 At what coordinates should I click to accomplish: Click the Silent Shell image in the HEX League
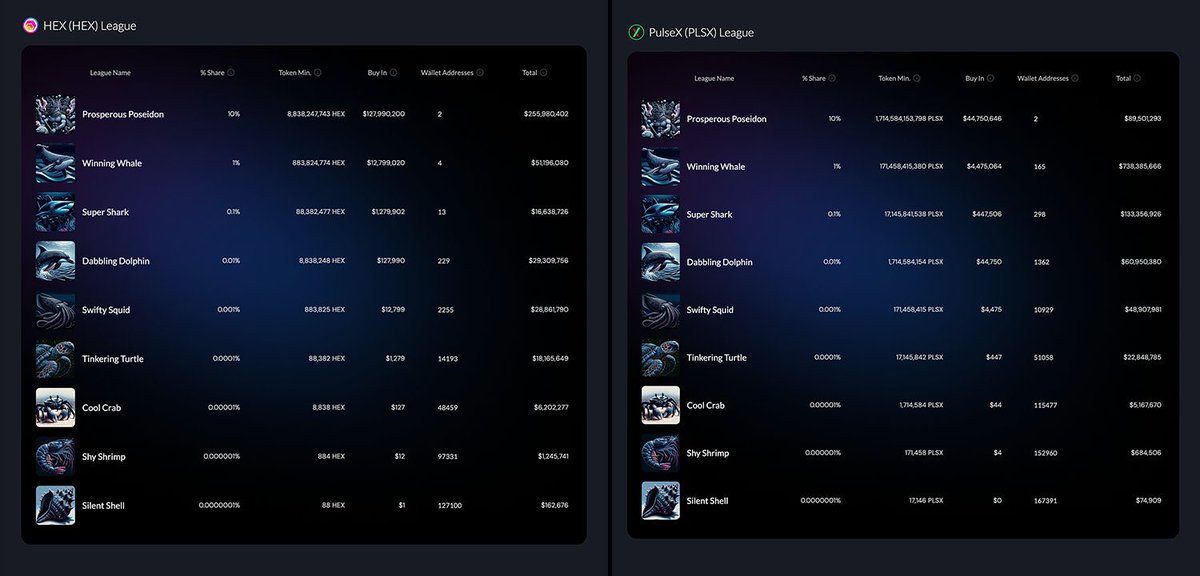click(55, 506)
